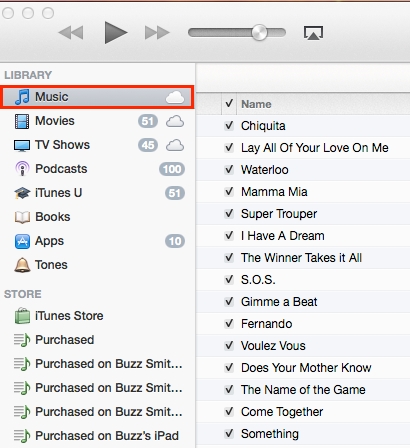
Task: Click the cloud icon beside Music
Action: click(175, 97)
